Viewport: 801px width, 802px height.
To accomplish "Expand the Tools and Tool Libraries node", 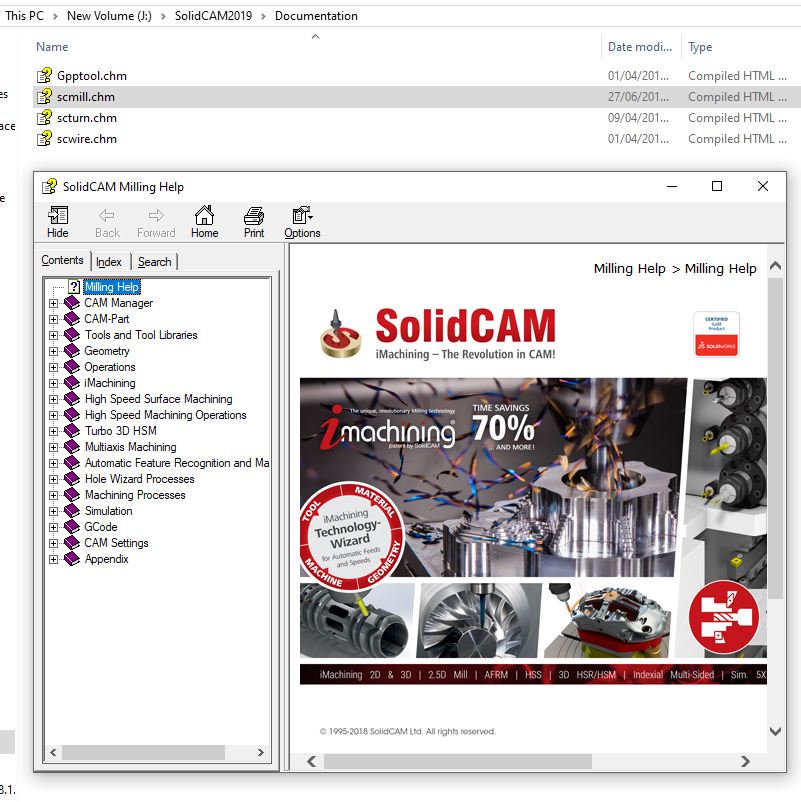I will point(53,335).
